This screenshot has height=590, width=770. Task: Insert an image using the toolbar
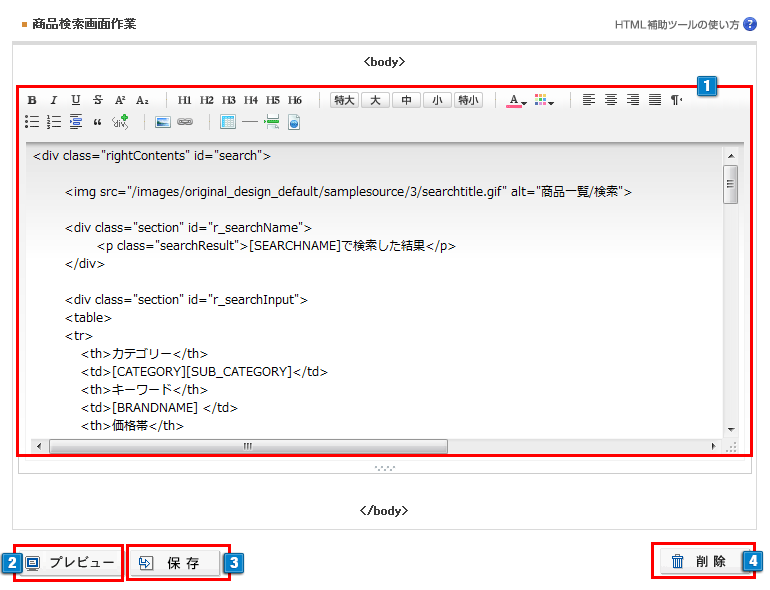tap(163, 123)
